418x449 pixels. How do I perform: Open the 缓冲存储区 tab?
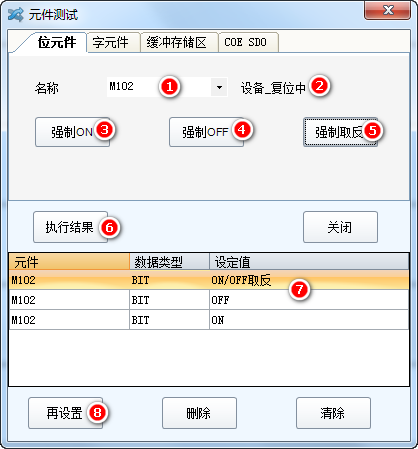(x=179, y=42)
